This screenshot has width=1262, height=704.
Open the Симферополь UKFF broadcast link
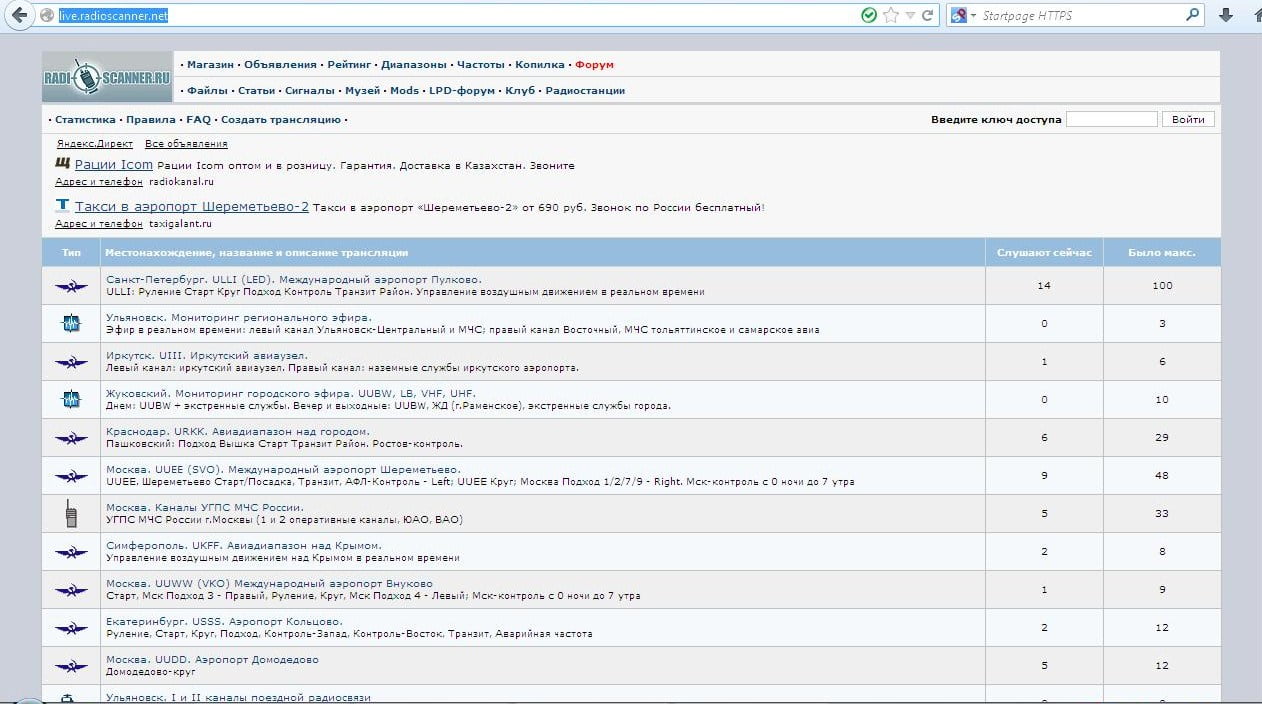[x=243, y=545]
